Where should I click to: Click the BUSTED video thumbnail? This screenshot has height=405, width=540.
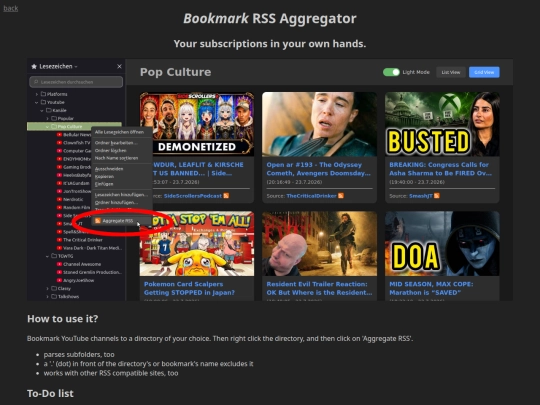click(442, 124)
